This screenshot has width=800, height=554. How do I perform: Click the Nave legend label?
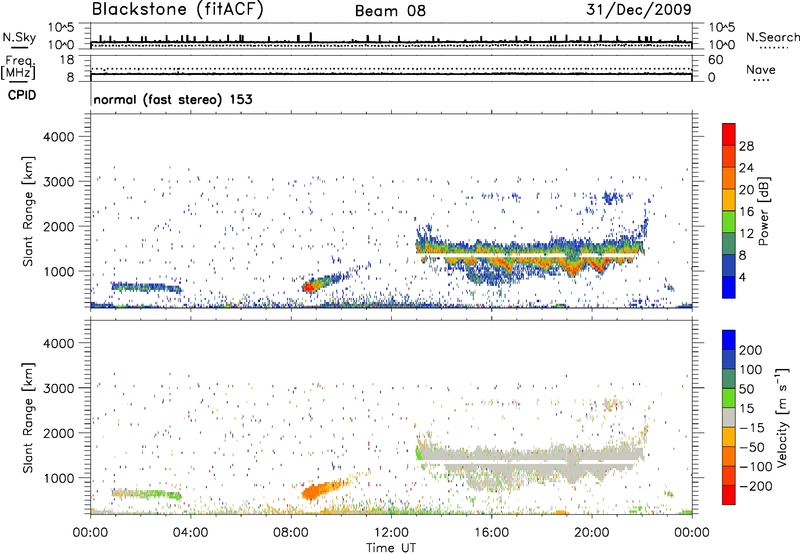[761, 69]
